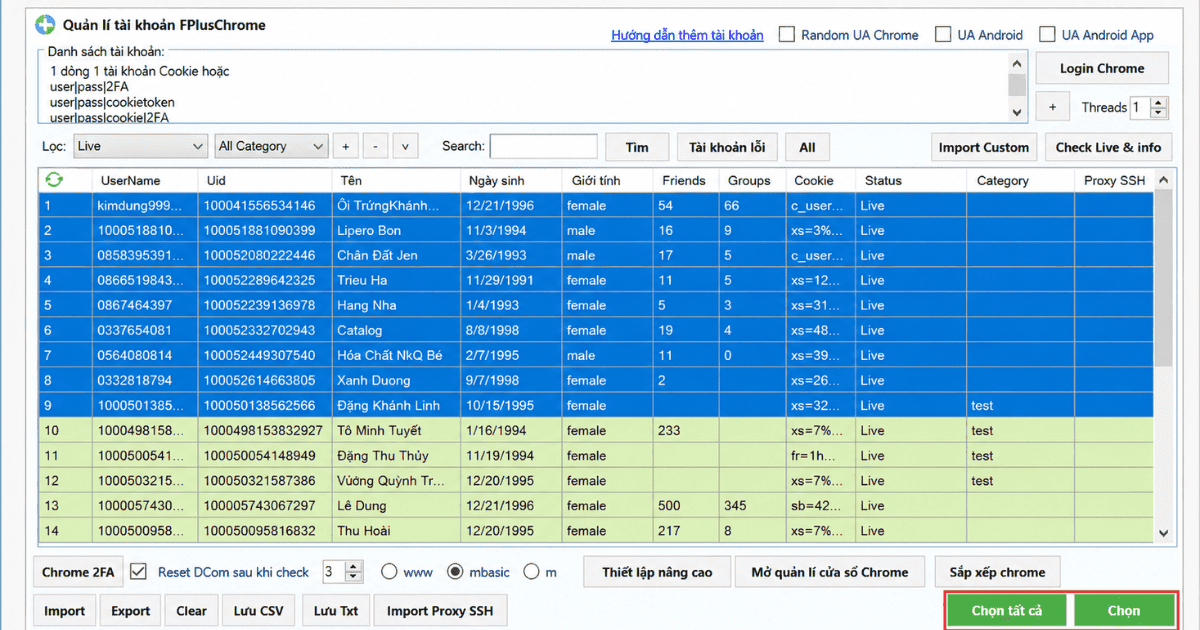The height and width of the screenshot is (630, 1200).
Task: Expand the All Category dropdown
Action: (272, 146)
